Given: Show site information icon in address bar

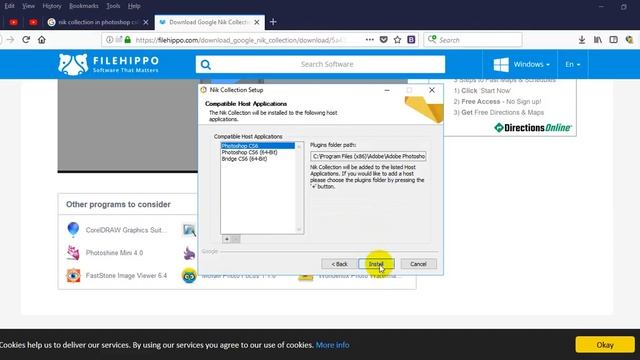Looking at the screenshot, I should pos(109,40).
